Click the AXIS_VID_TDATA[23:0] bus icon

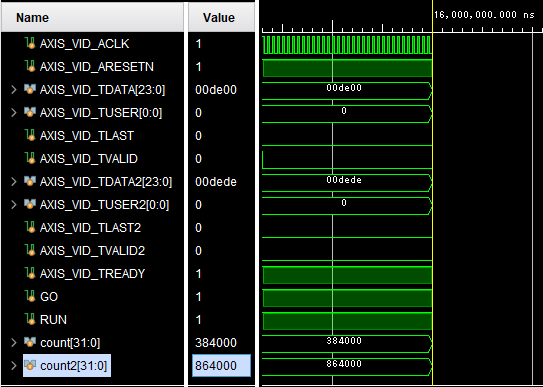30,89
